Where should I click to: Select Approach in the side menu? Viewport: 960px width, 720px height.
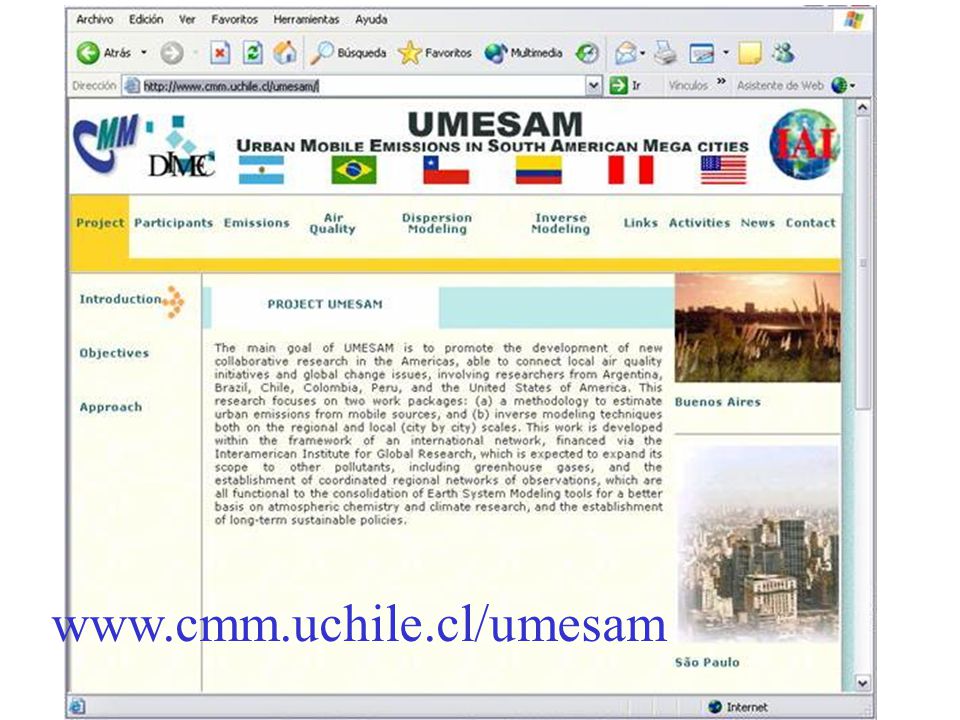[111, 407]
